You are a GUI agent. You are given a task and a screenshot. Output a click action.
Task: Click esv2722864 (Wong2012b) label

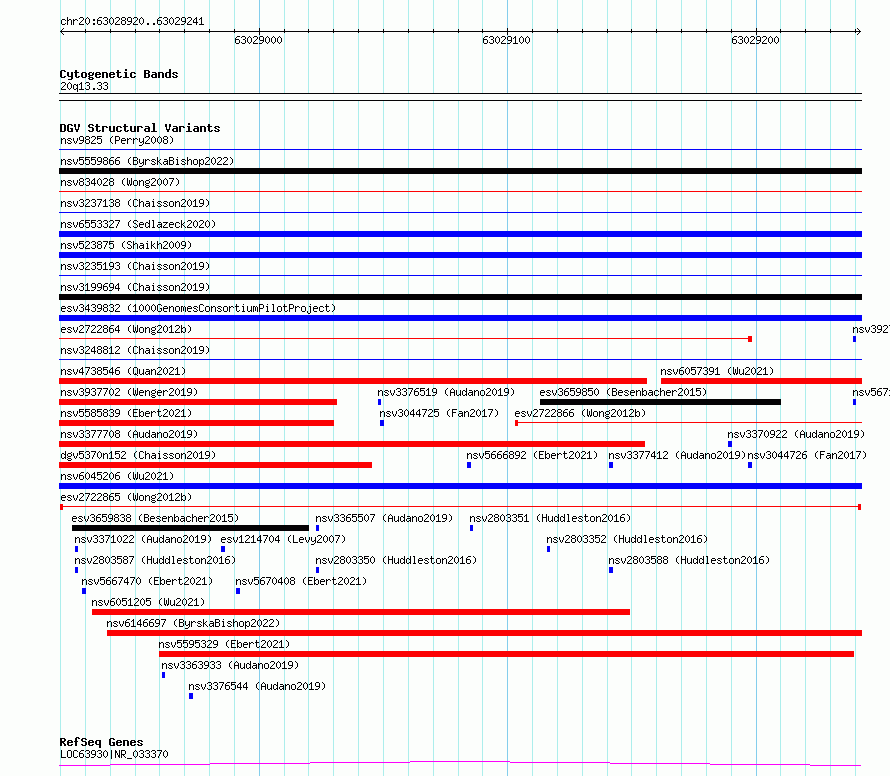click(126, 329)
